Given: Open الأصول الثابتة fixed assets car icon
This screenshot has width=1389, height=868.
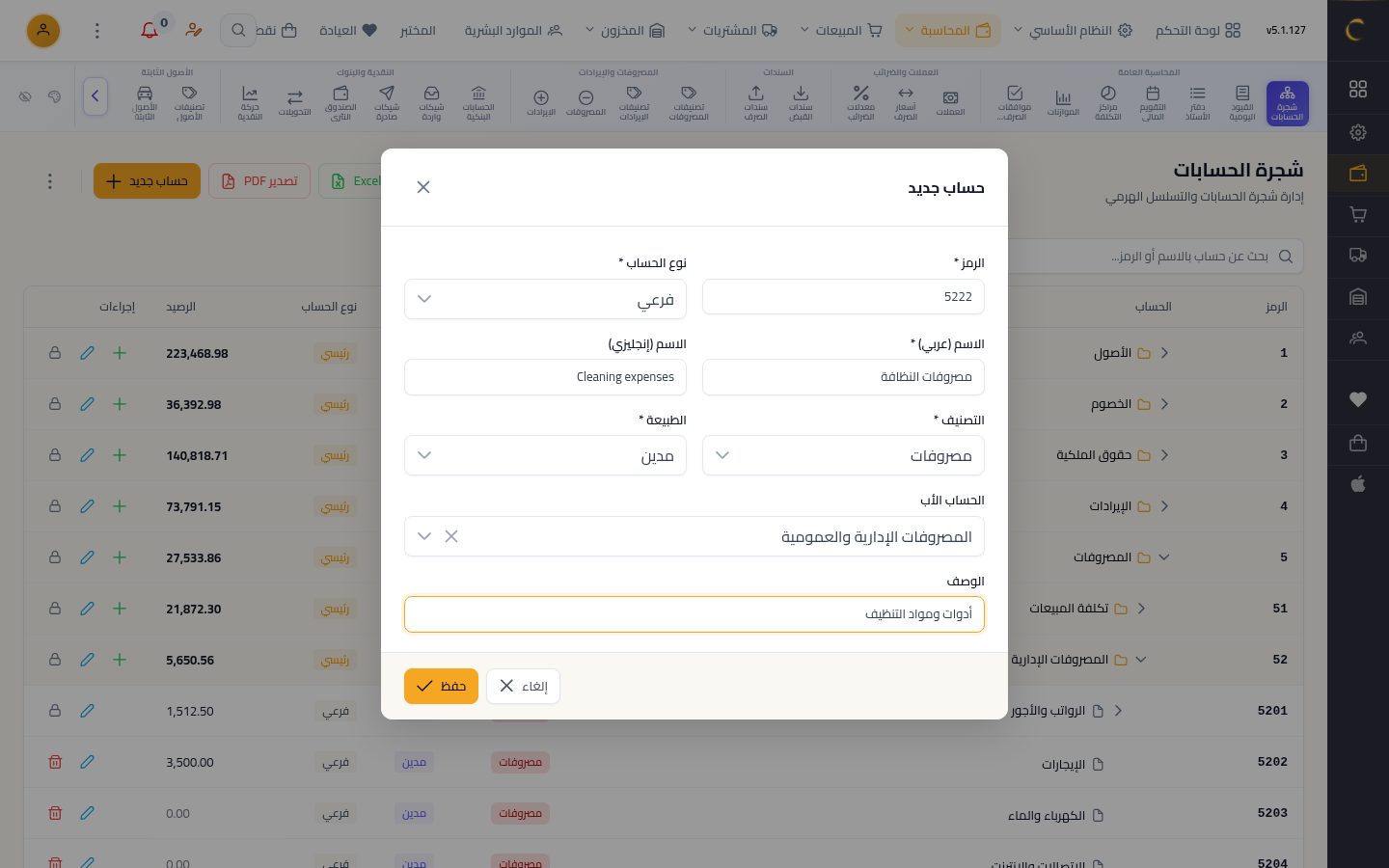Looking at the screenshot, I should coord(145,103).
